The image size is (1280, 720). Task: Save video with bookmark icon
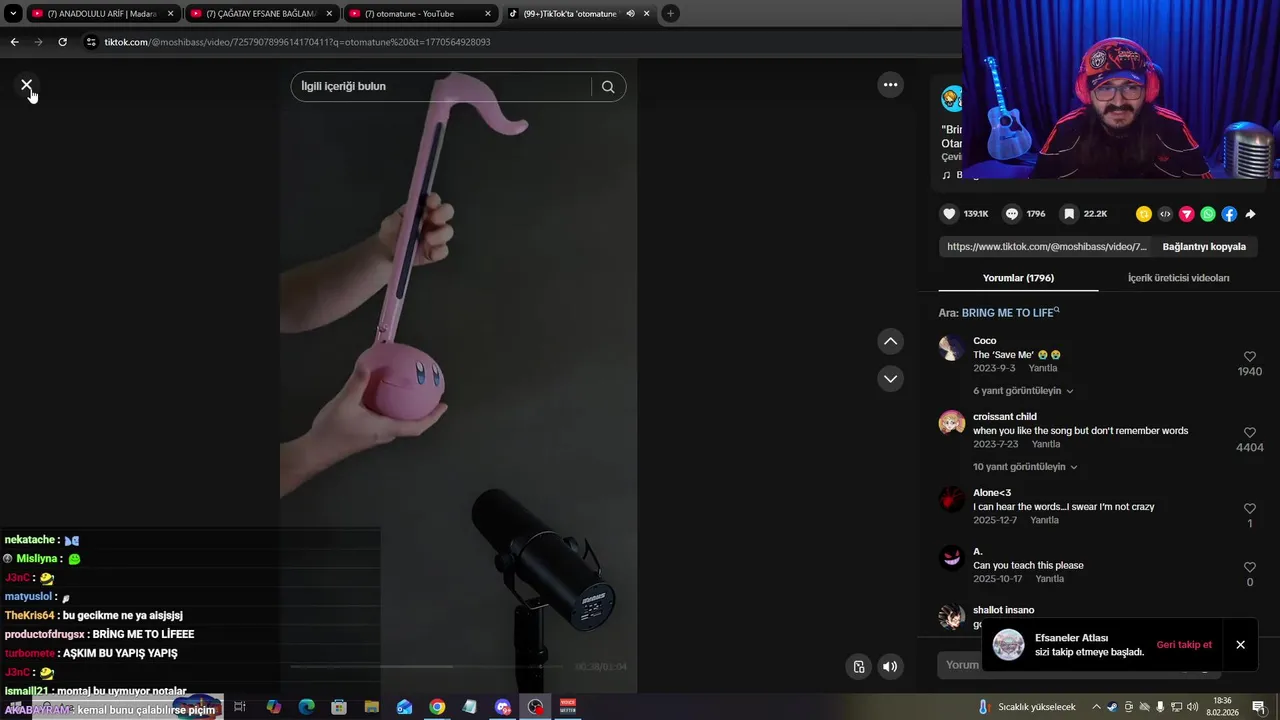pyautogui.click(x=1069, y=214)
